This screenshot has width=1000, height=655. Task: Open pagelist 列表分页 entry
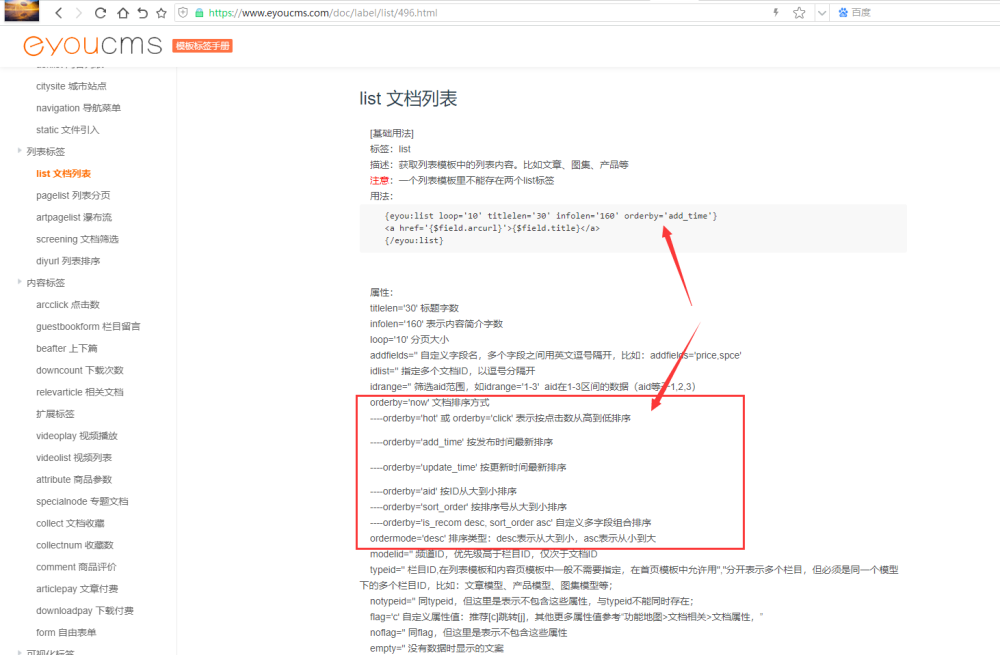[73, 195]
